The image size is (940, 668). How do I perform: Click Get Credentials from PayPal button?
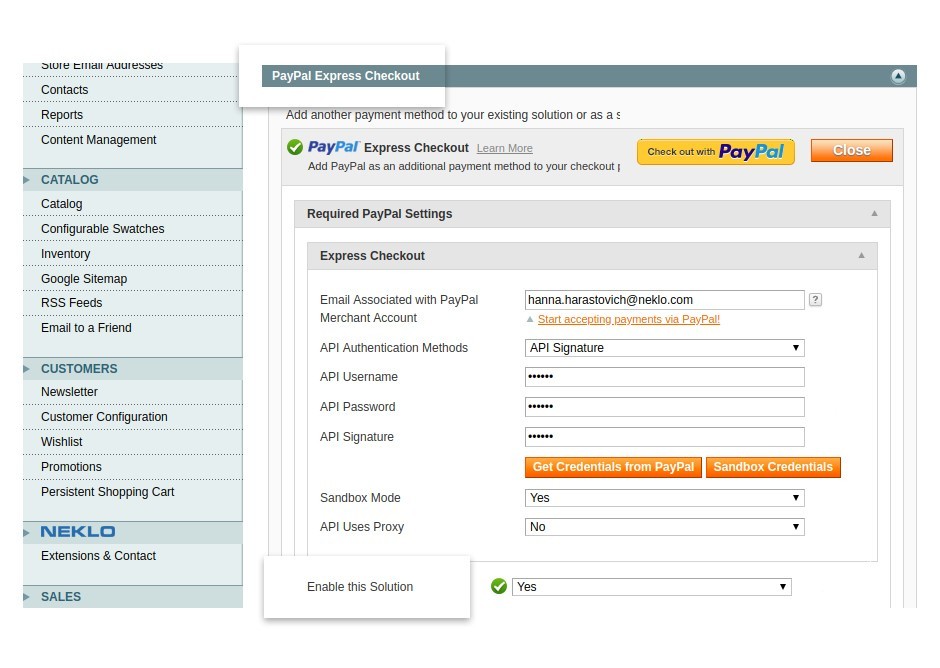pyautogui.click(x=613, y=467)
